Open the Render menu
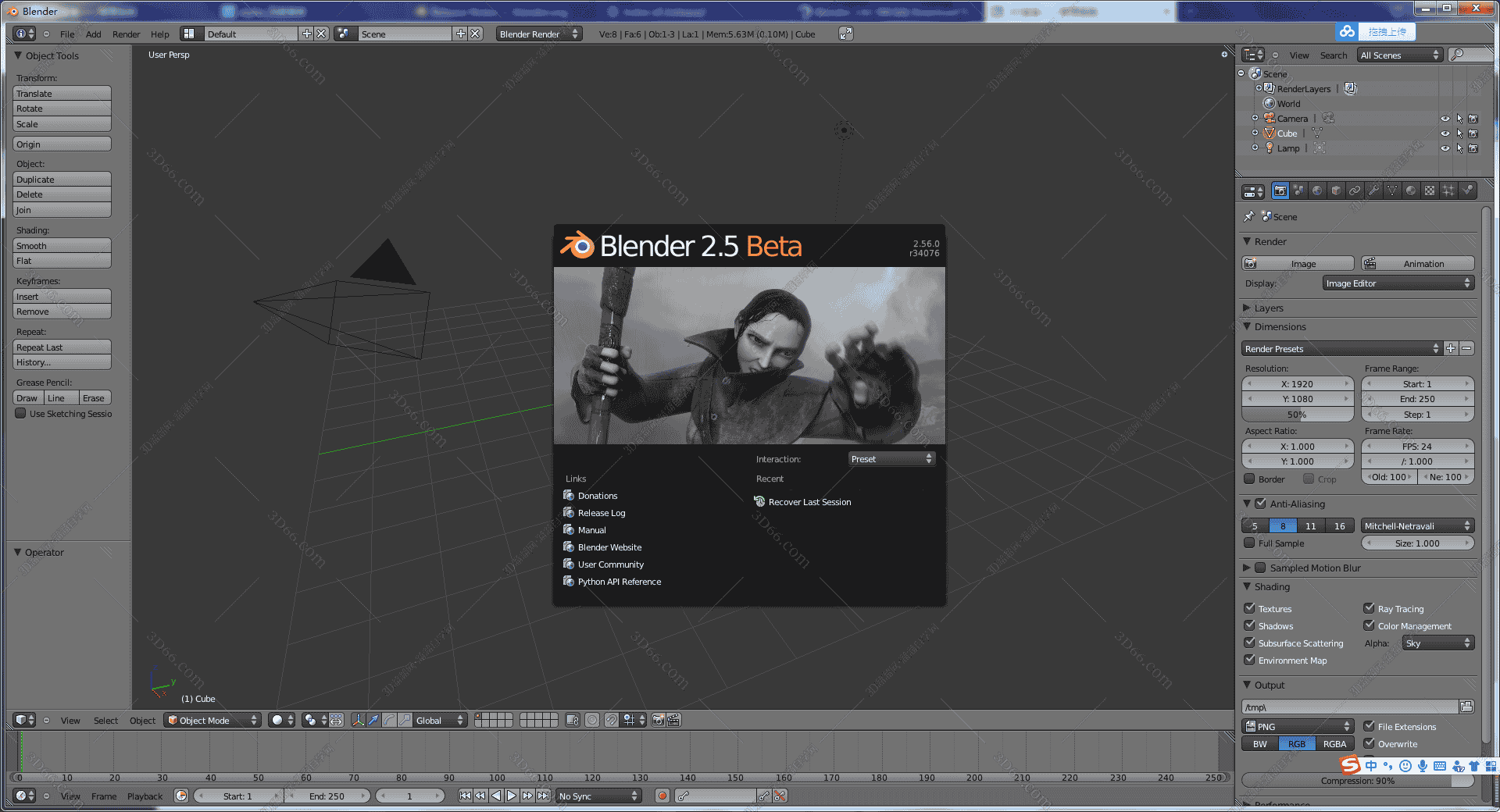Image resolution: width=1500 pixels, height=812 pixels. pyautogui.click(x=126, y=34)
